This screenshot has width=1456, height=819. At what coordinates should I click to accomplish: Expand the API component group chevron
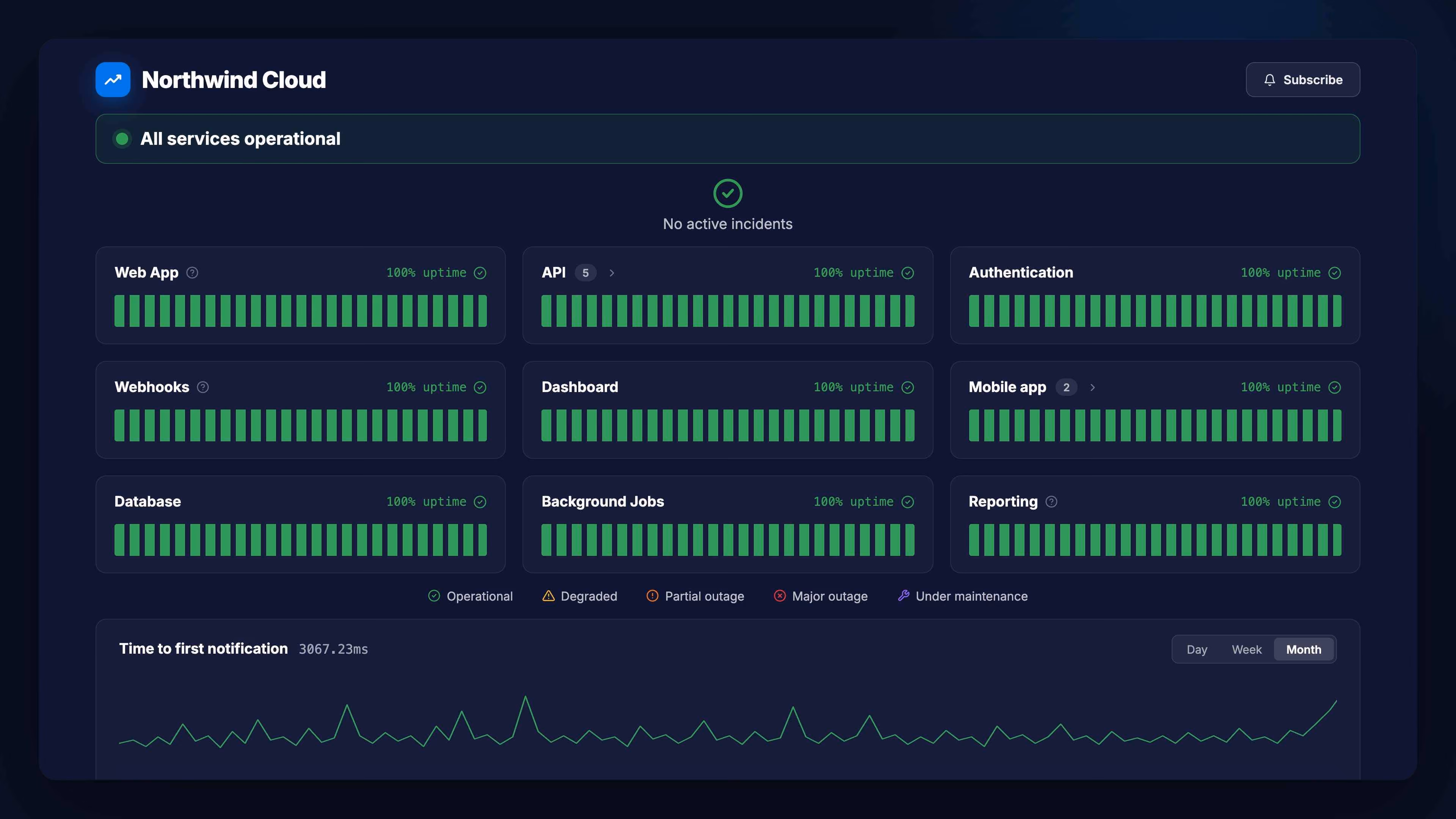coord(612,273)
